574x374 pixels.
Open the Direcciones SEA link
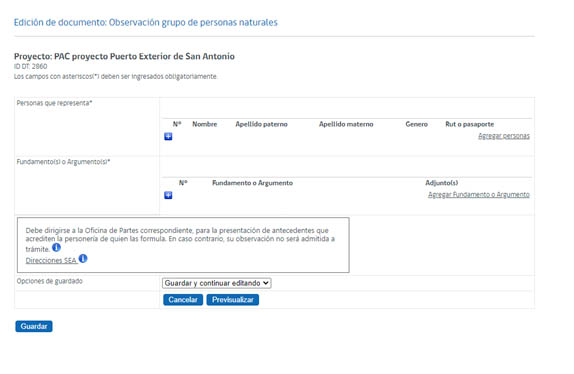click(51, 261)
